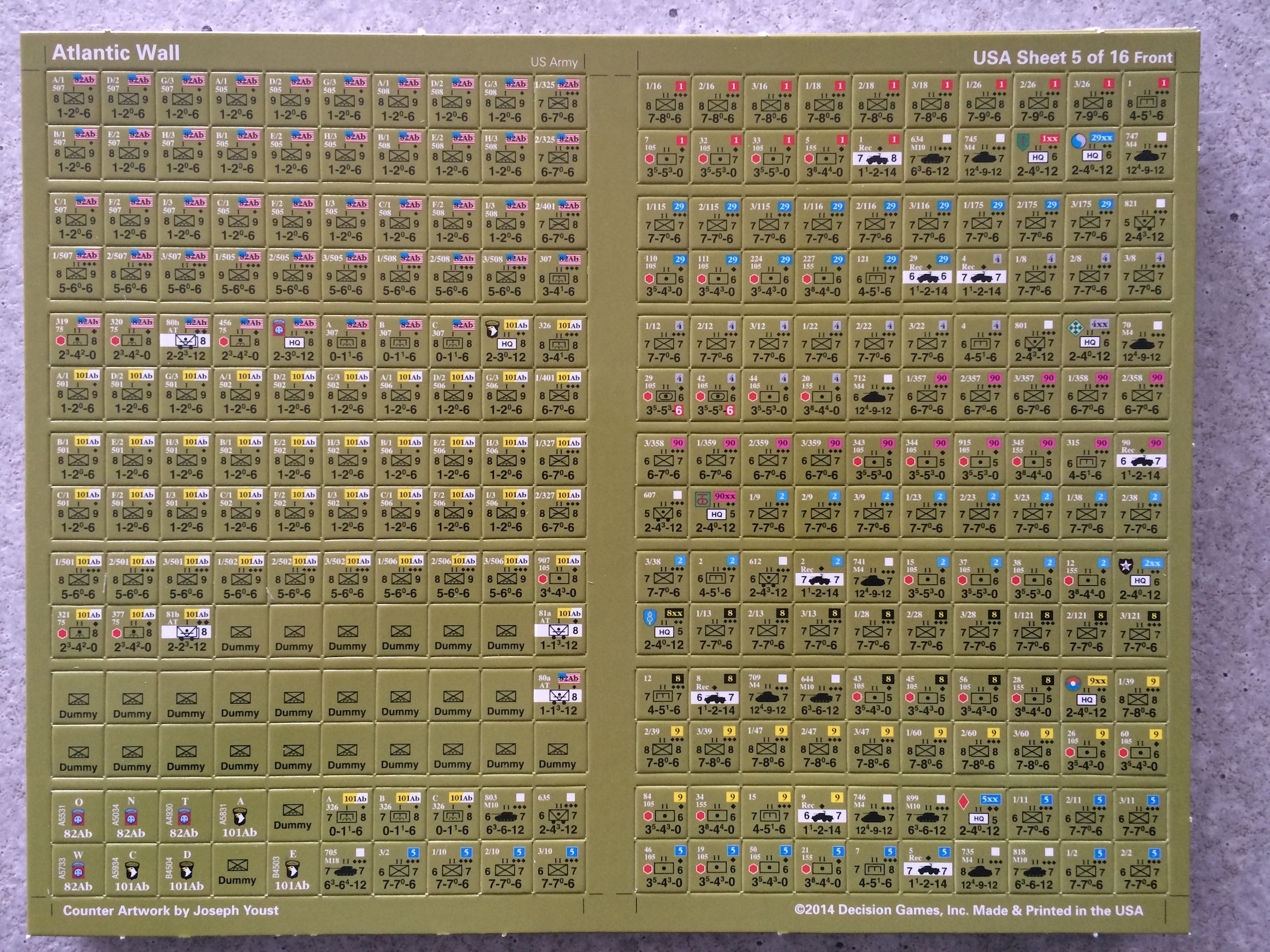Select the 82Ab marker labeled W
Image resolution: width=1270 pixels, height=952 pixels.
coord(78,870)
